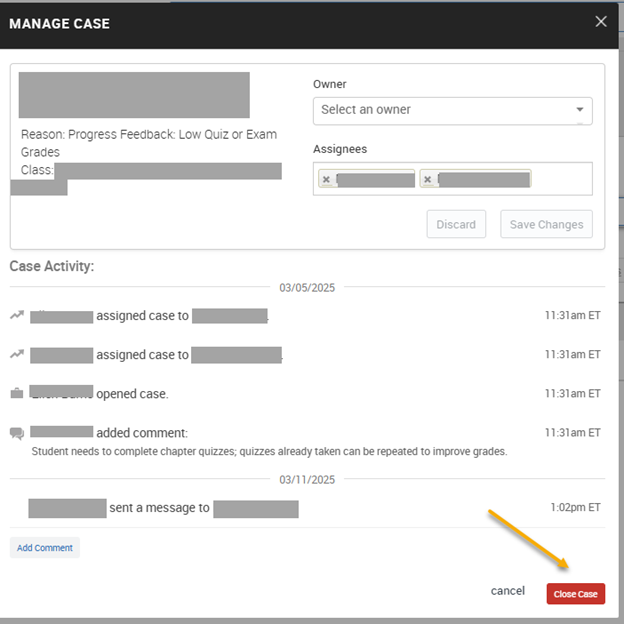Click the briefcase opened-case icon
Image resolution: width=624 pixels, height=624 pixels.
16,394
